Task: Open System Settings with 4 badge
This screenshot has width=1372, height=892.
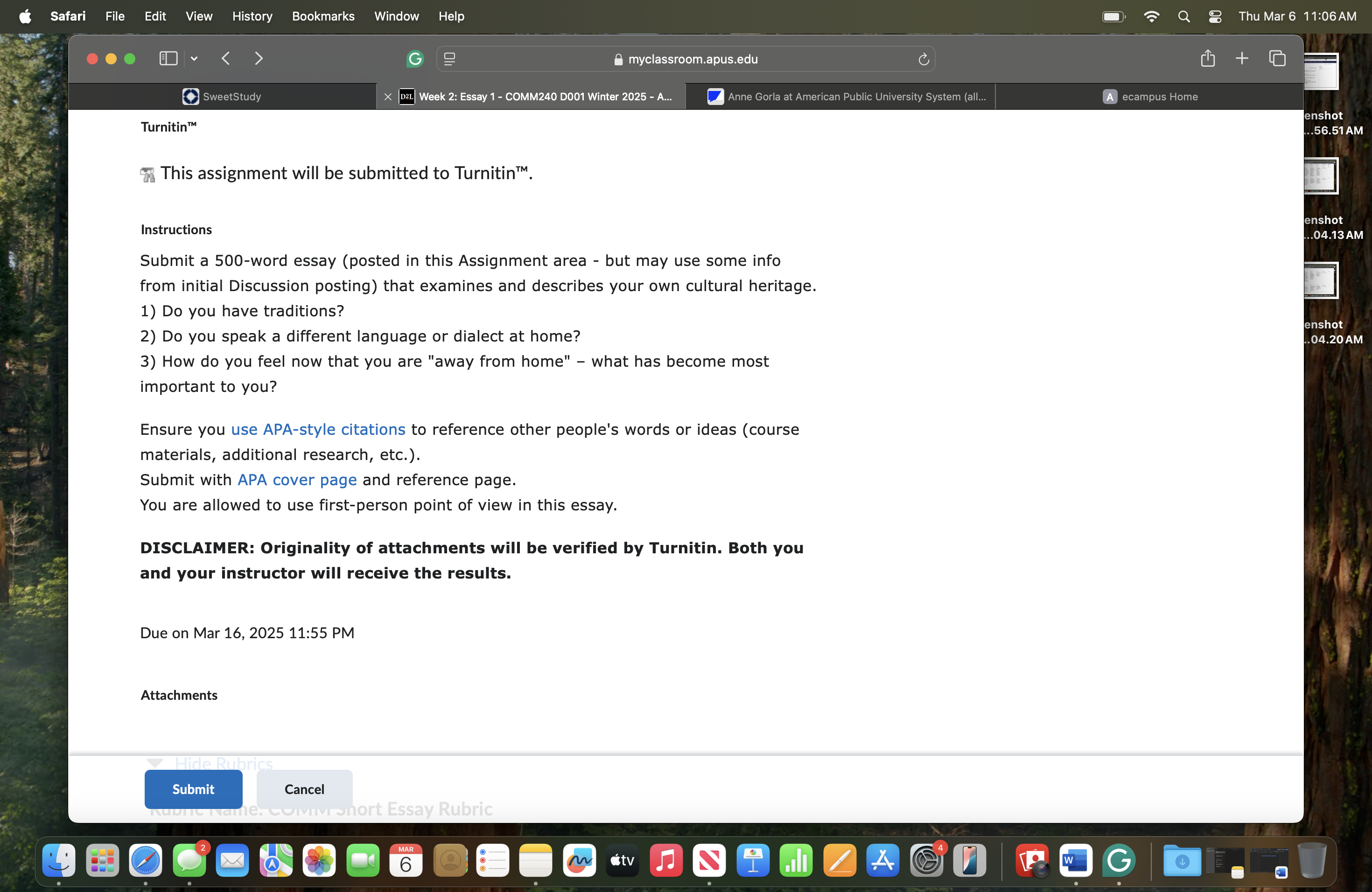Action: (x=926, y=861)
